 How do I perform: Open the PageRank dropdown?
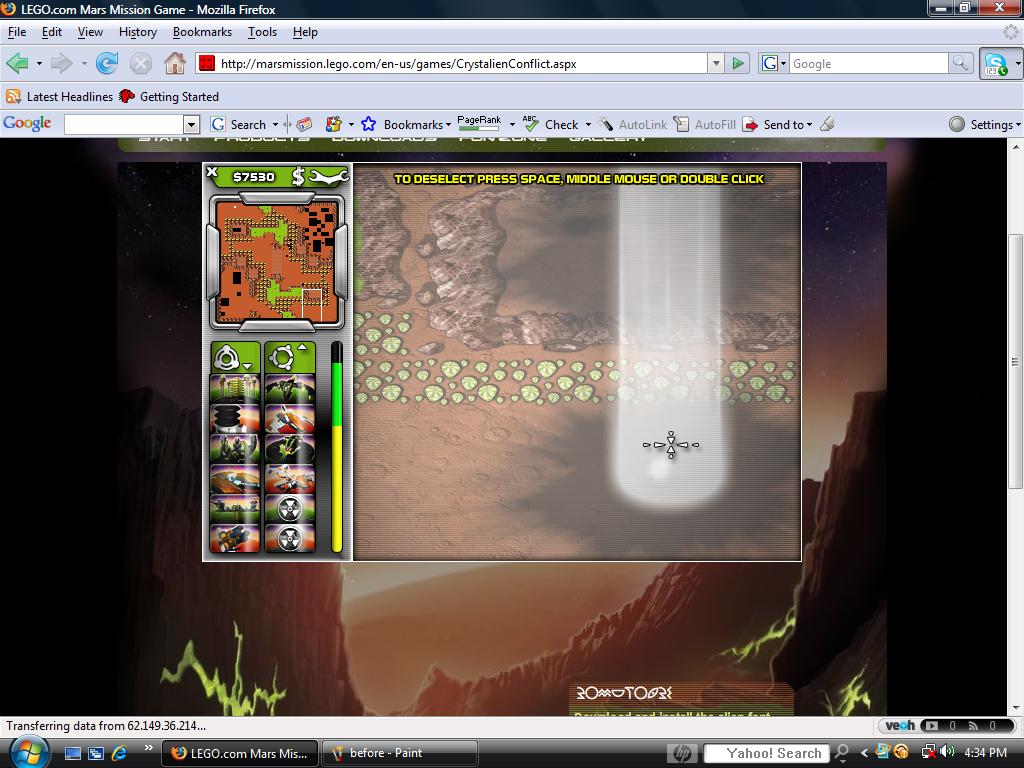(513, 124)
